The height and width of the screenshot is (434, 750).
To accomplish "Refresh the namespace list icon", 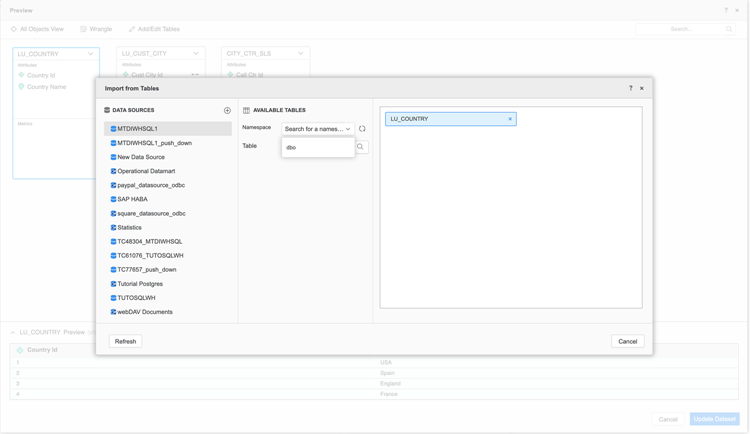I will (362, 129).
